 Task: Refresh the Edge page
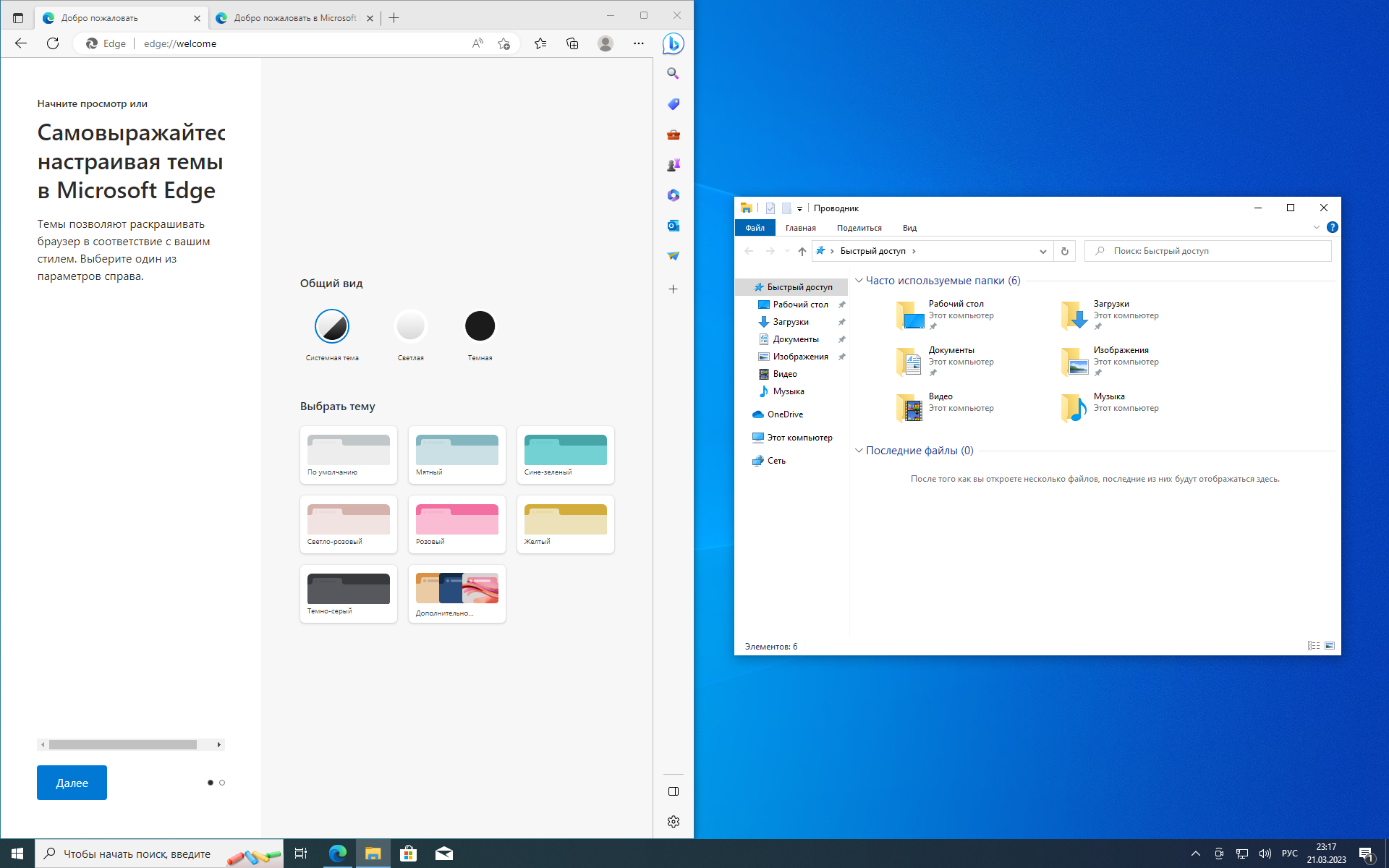click(x=53, y=43)
